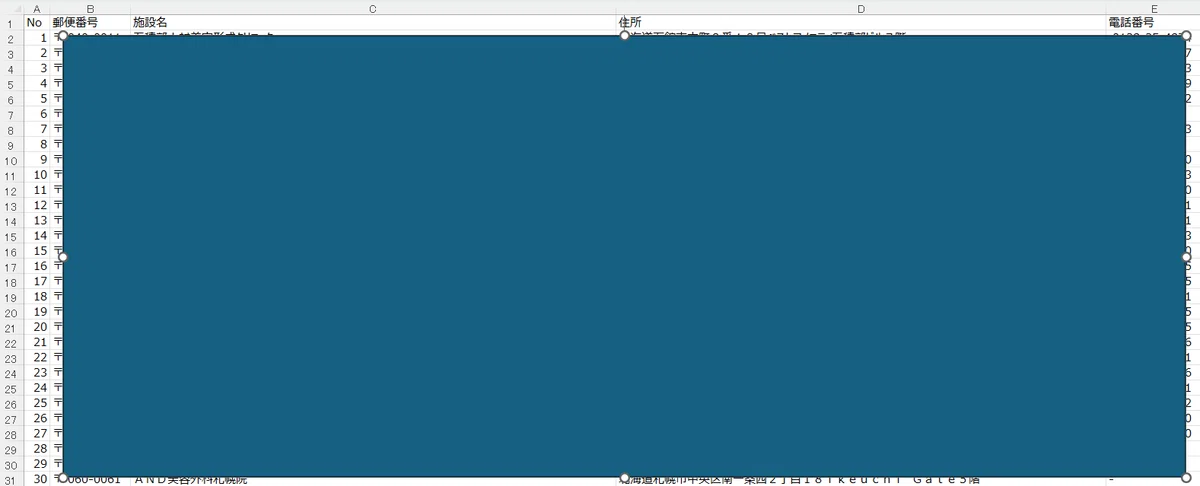This screenshot has height=486, width=1200.
Task: Select row header 24
Action: point(12,374)
